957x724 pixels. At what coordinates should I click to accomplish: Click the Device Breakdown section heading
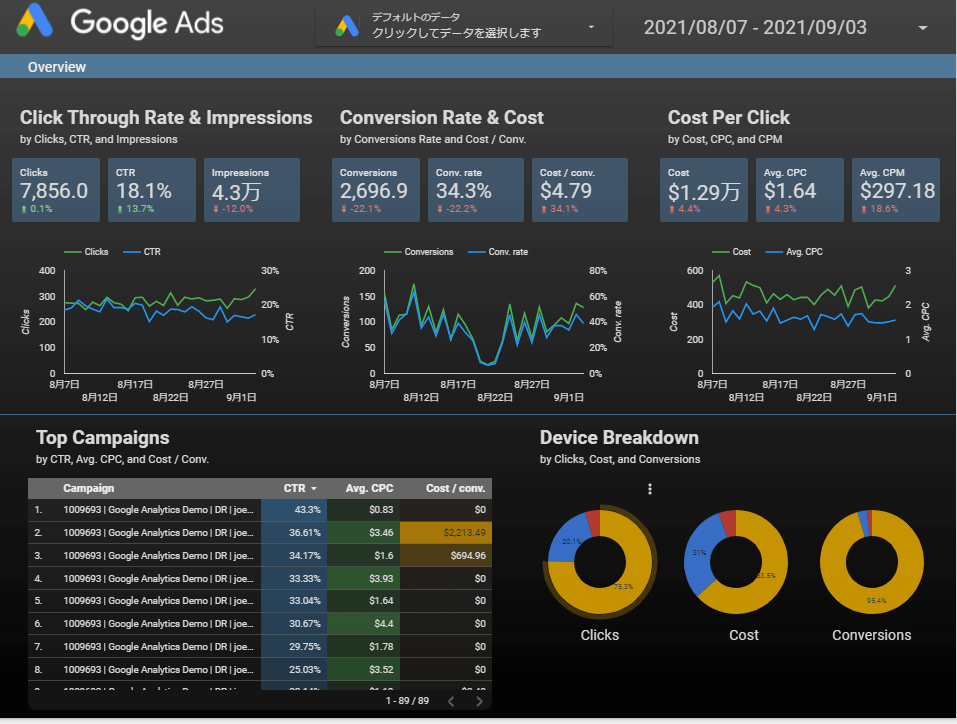(619, 438)
